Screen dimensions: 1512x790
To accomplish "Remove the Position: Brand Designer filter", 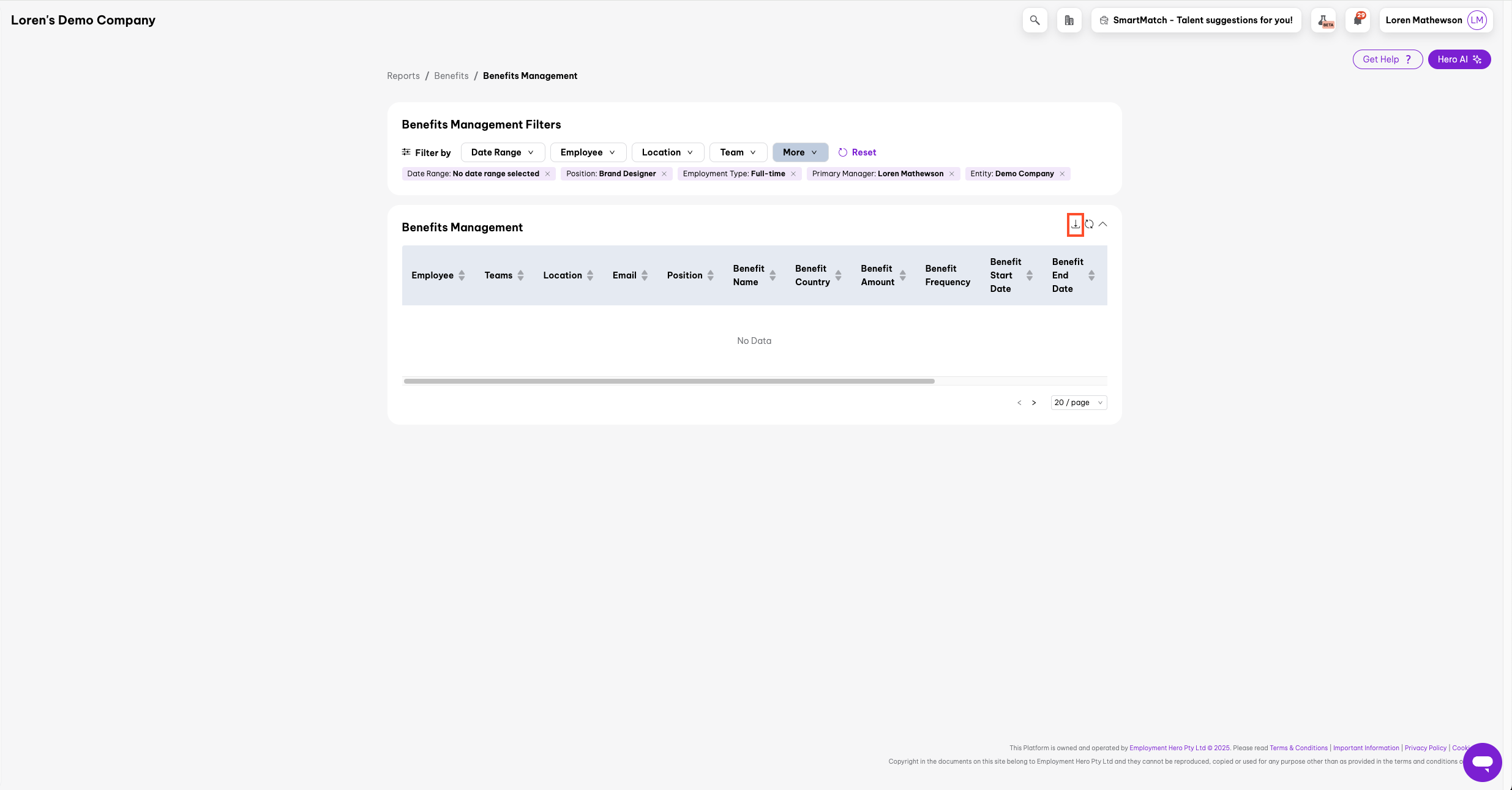I will click(664, 174).
